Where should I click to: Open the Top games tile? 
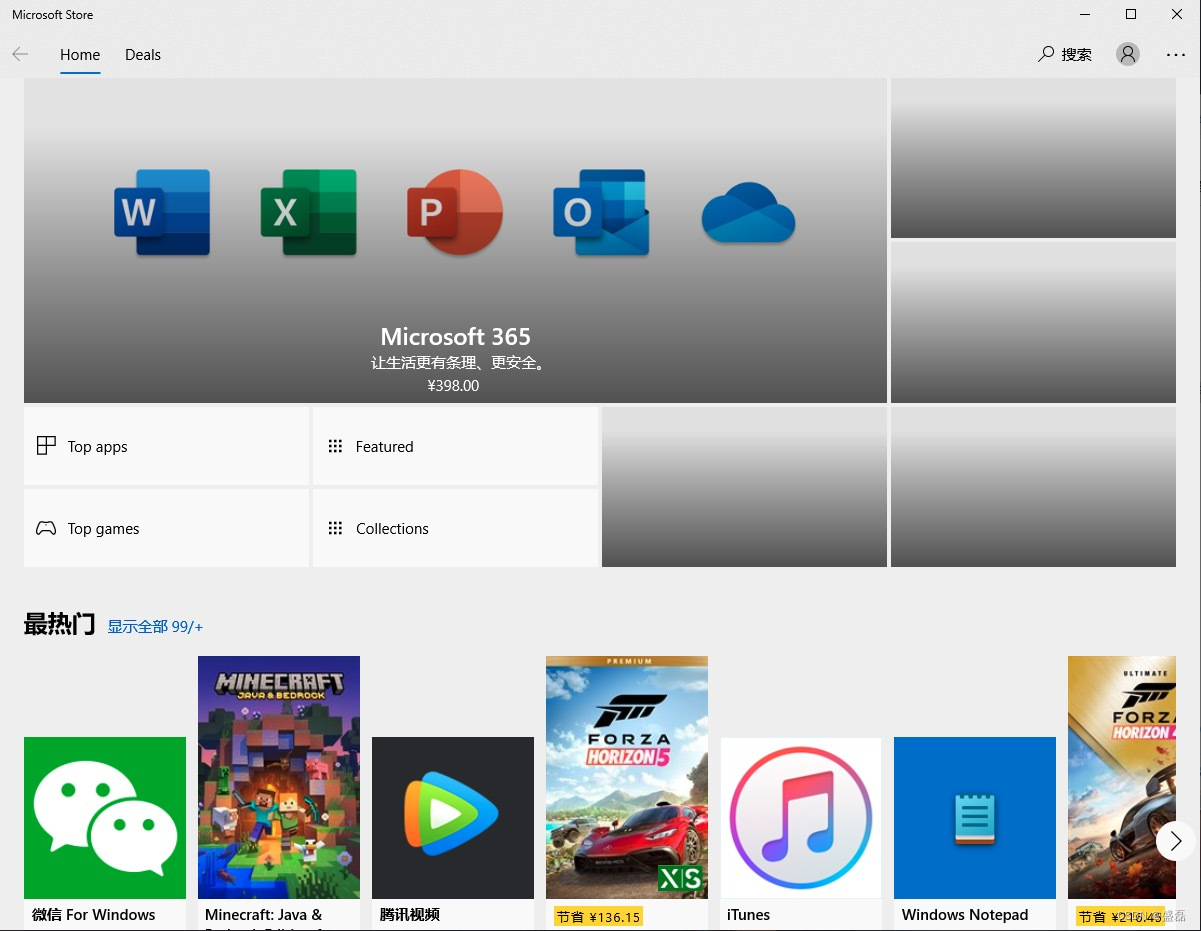[x=166, y=528]
